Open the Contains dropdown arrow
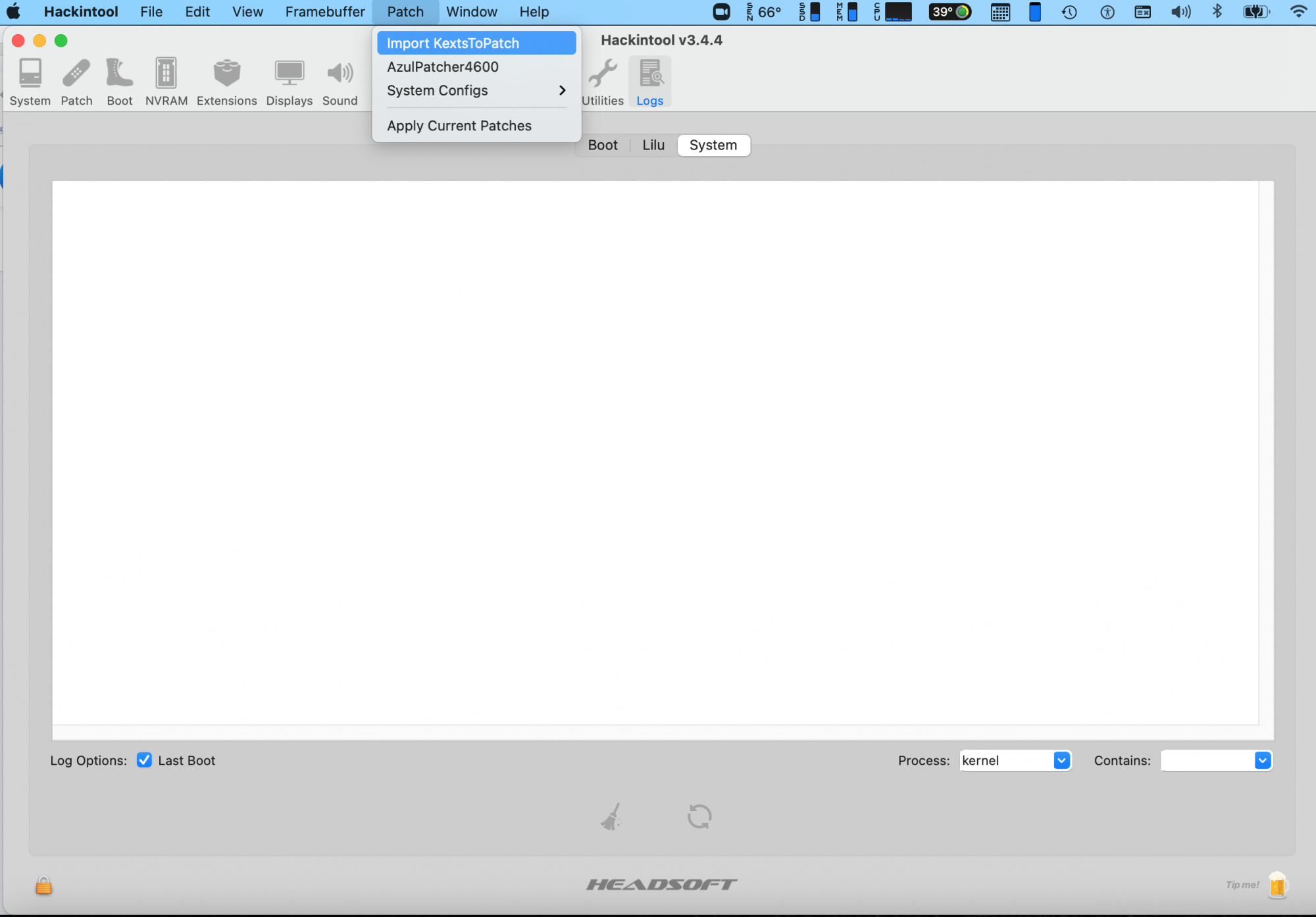Screen dimensions: 1316x917 [1262, 760]
